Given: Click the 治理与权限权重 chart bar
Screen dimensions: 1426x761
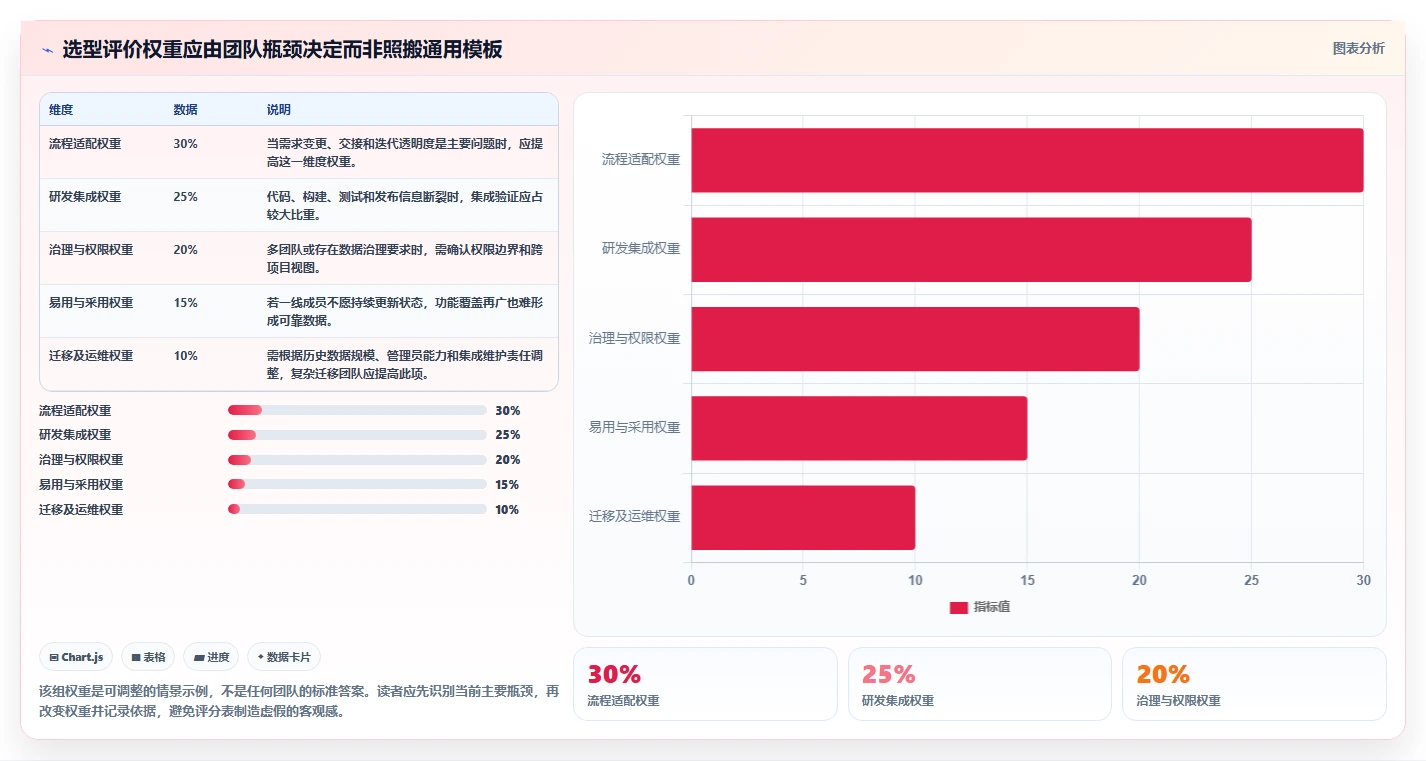Looking at the screenshot, I should click(915, 339).
